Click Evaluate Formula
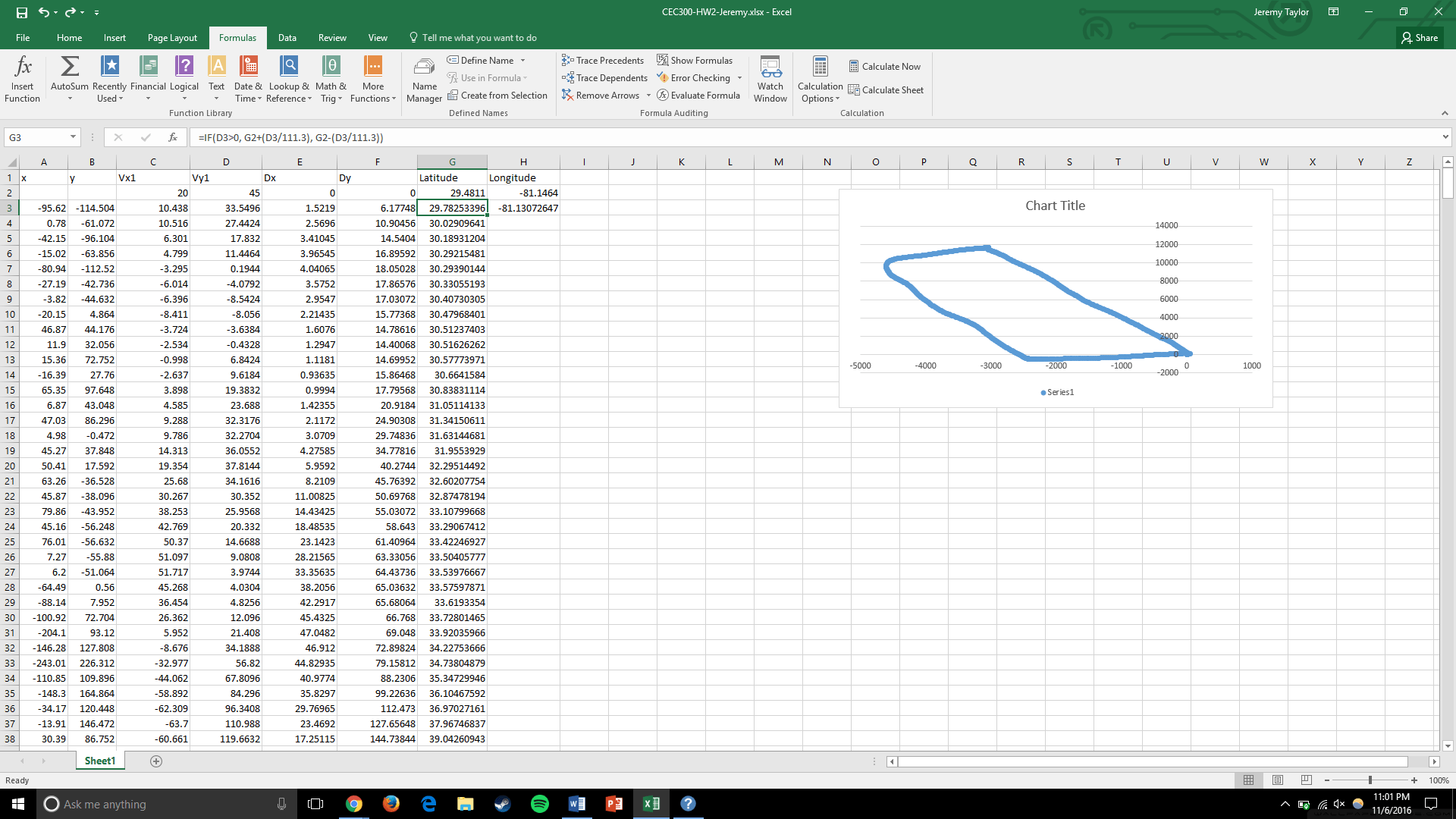 698,96
